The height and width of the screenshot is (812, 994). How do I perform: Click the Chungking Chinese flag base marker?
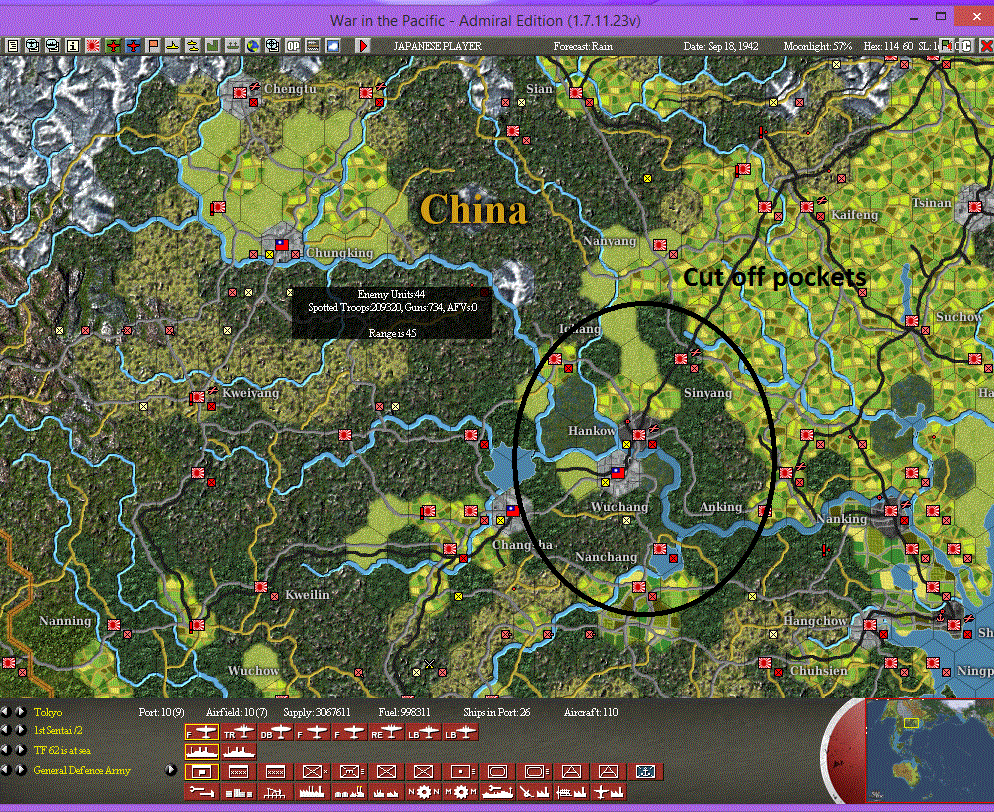281,244
